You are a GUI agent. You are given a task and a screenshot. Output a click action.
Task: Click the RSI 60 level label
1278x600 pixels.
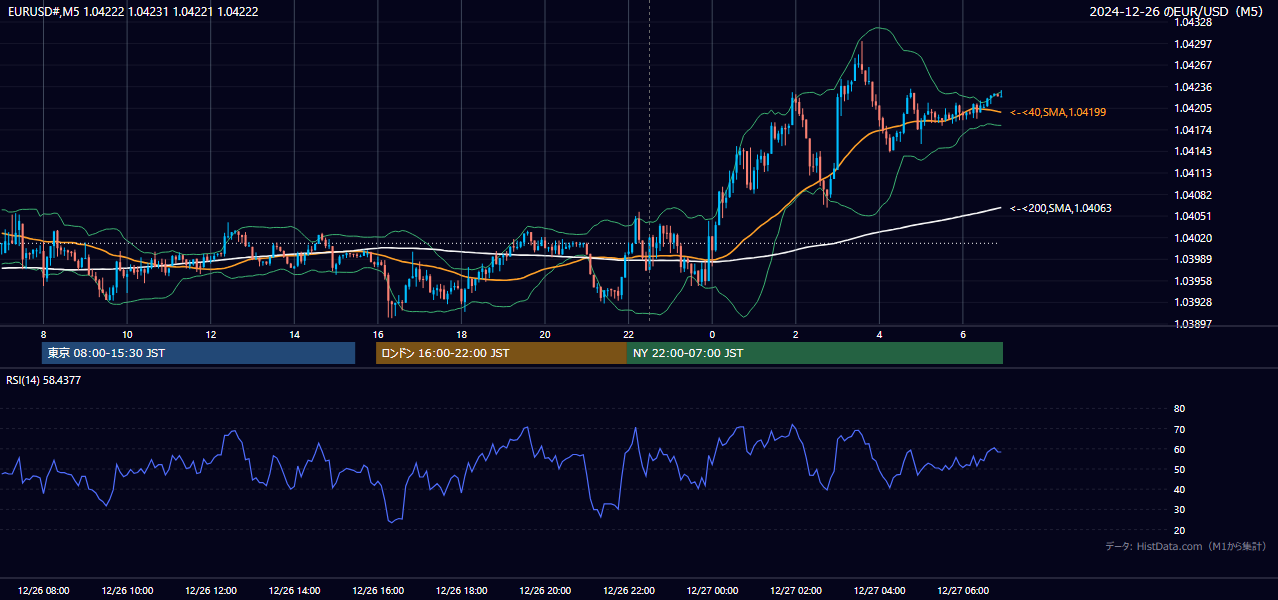tap(1179, 449)
